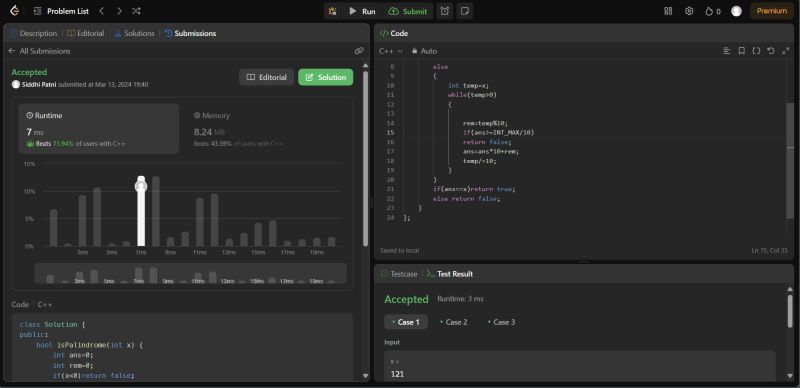Open the Testcase tab
Screen dimensions: 800x388
(x=399, y=274)
